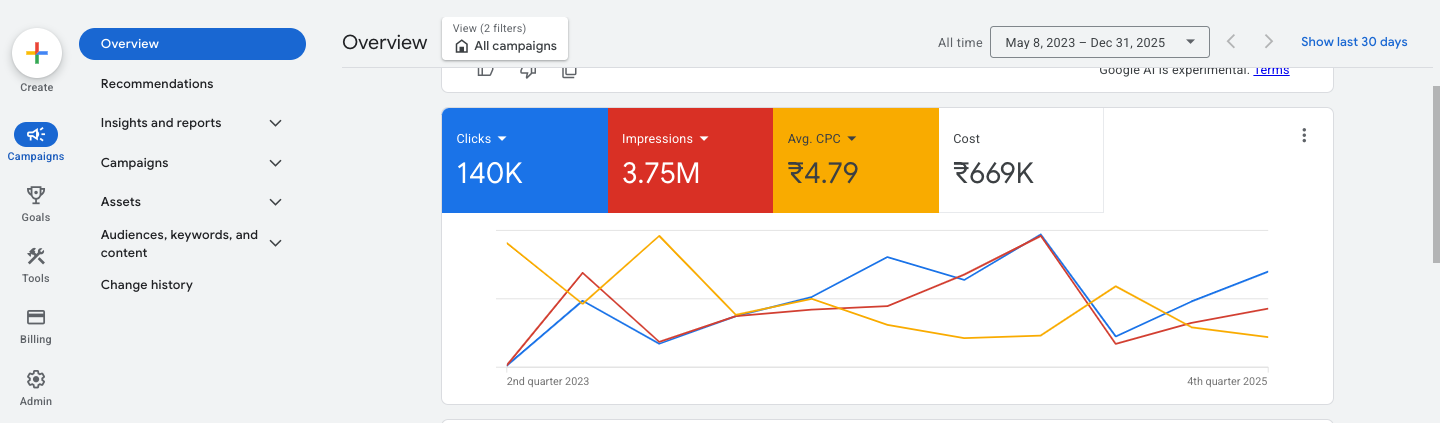Go to previous date range arrow

click(x=1231, y=42)
